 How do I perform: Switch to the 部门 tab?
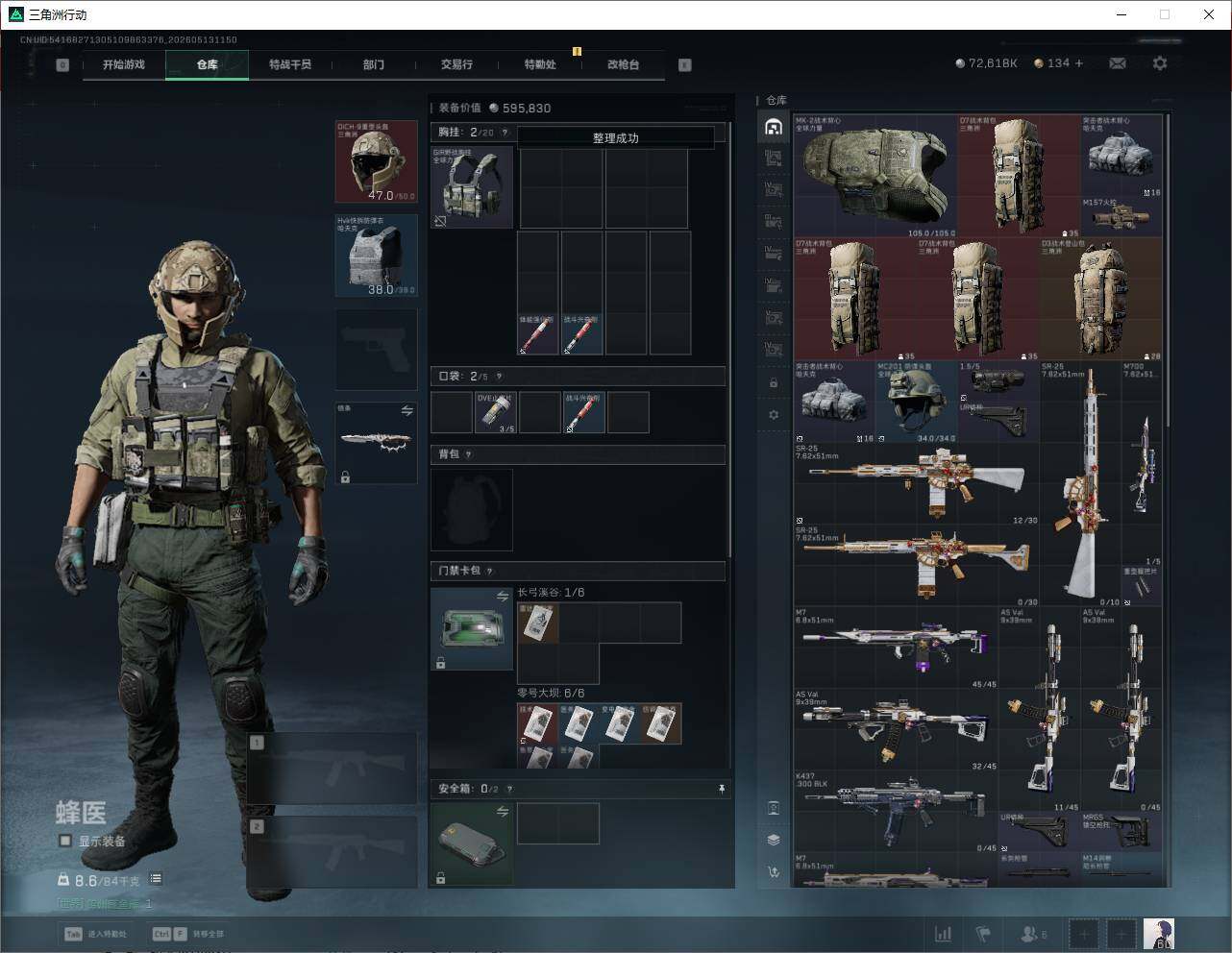(374, 64)
